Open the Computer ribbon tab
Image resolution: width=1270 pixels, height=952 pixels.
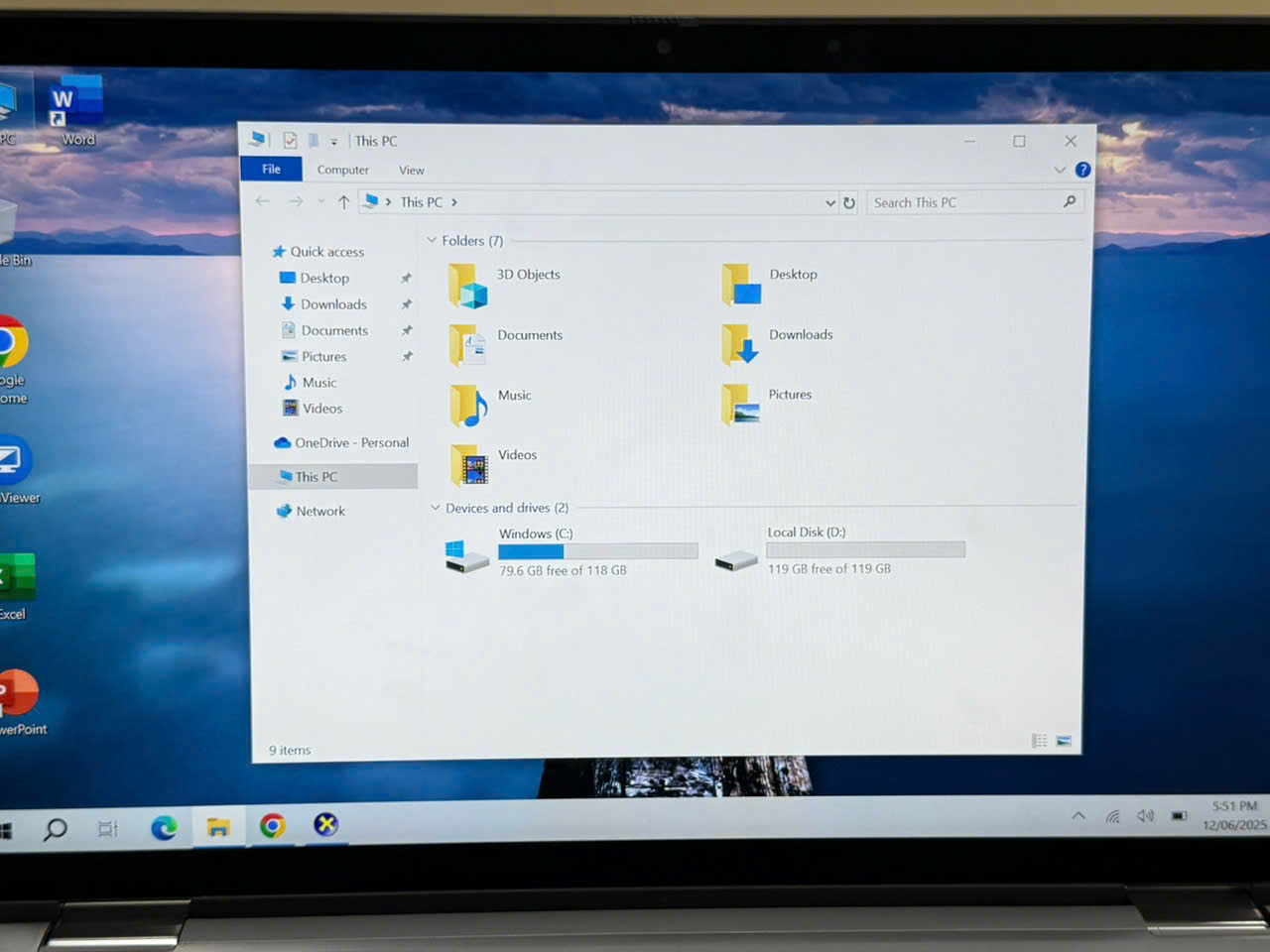coord(342,171)
